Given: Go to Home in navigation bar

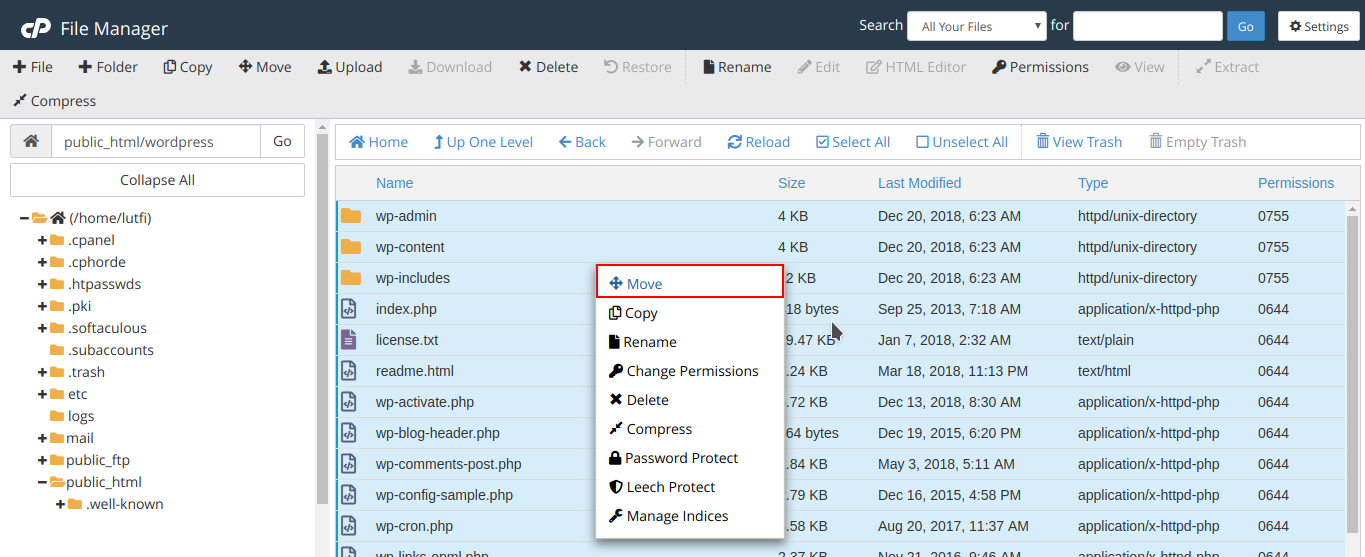Looking at the screenshot, I should pos(378,142).
